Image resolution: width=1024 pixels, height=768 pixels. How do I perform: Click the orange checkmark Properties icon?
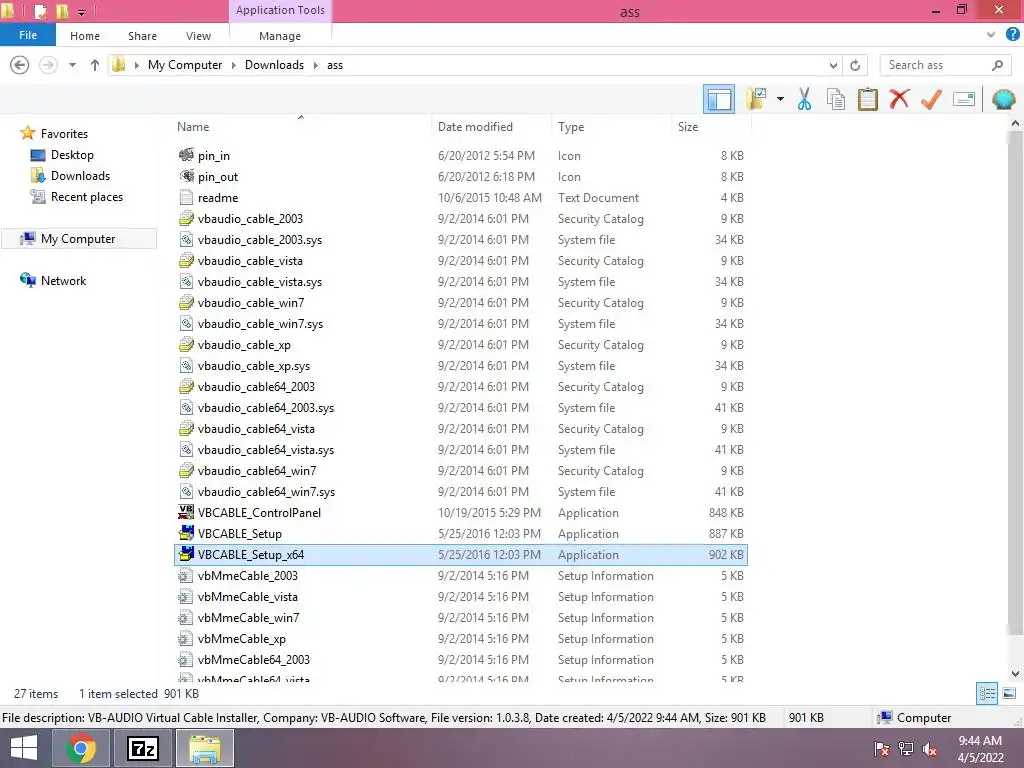[x=931, y=99]
